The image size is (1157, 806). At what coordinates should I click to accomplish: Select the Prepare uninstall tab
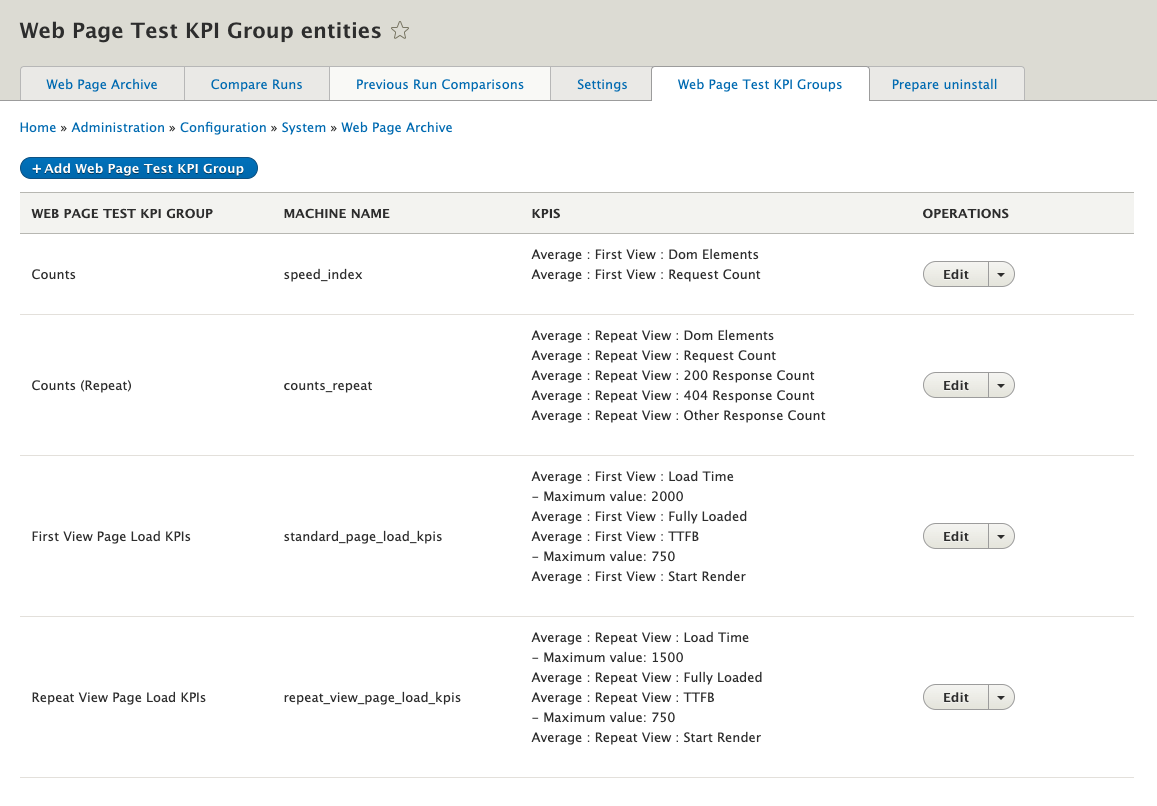946,84
